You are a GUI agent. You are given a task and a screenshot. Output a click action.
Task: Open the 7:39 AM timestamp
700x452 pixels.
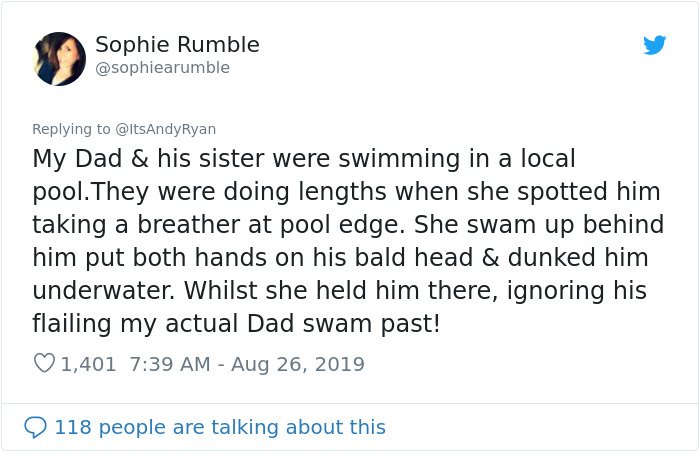click(170, 364)
